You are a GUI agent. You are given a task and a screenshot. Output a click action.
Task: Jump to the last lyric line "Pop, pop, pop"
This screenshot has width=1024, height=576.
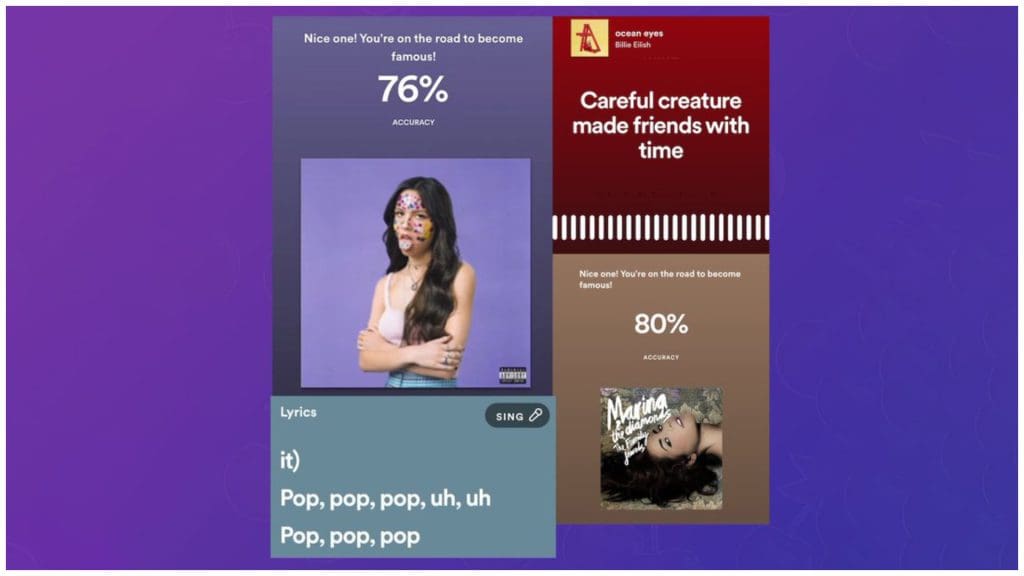(350, 536)
